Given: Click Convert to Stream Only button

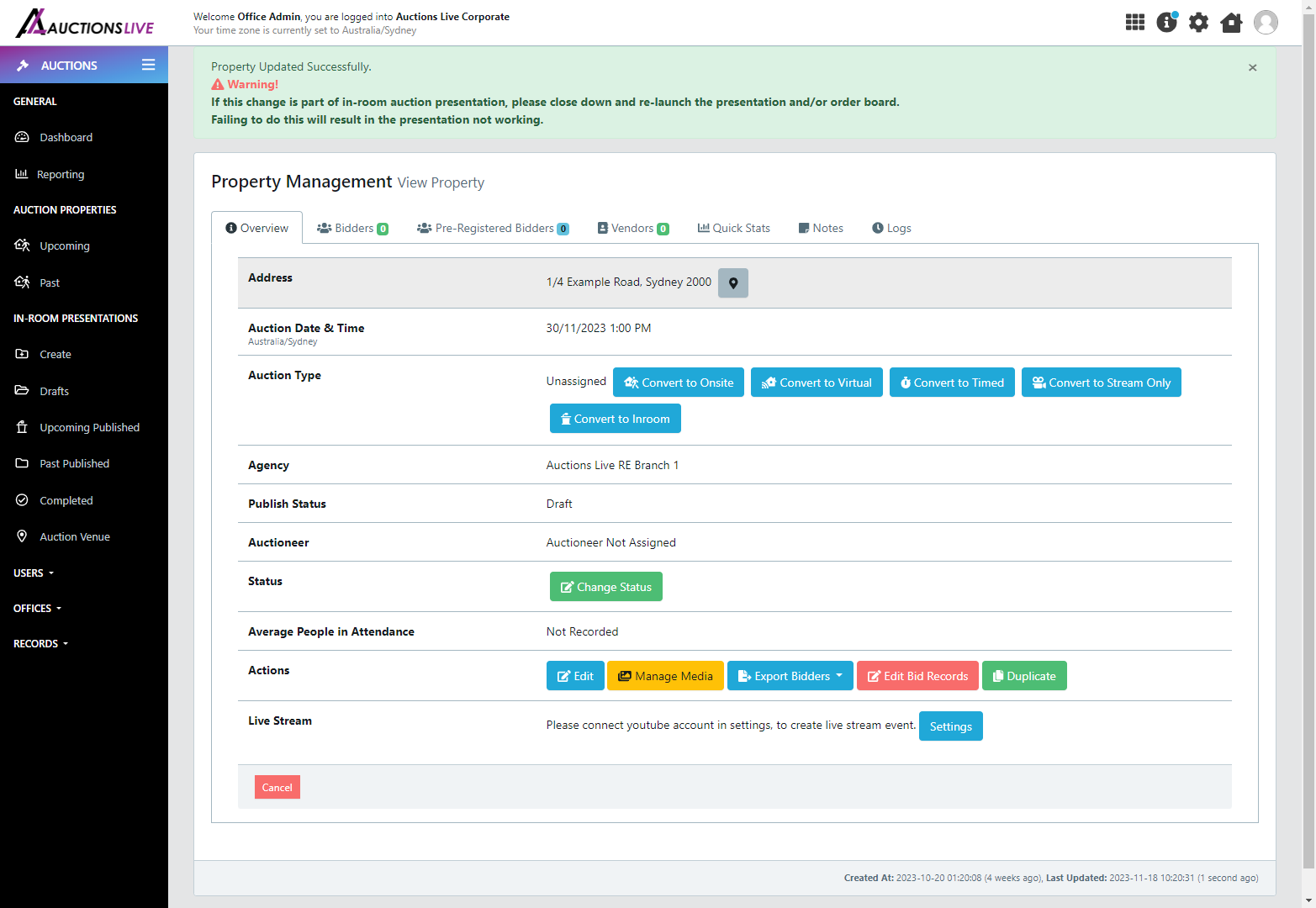Looking at the screenshot, I should tap(1102, 383).
